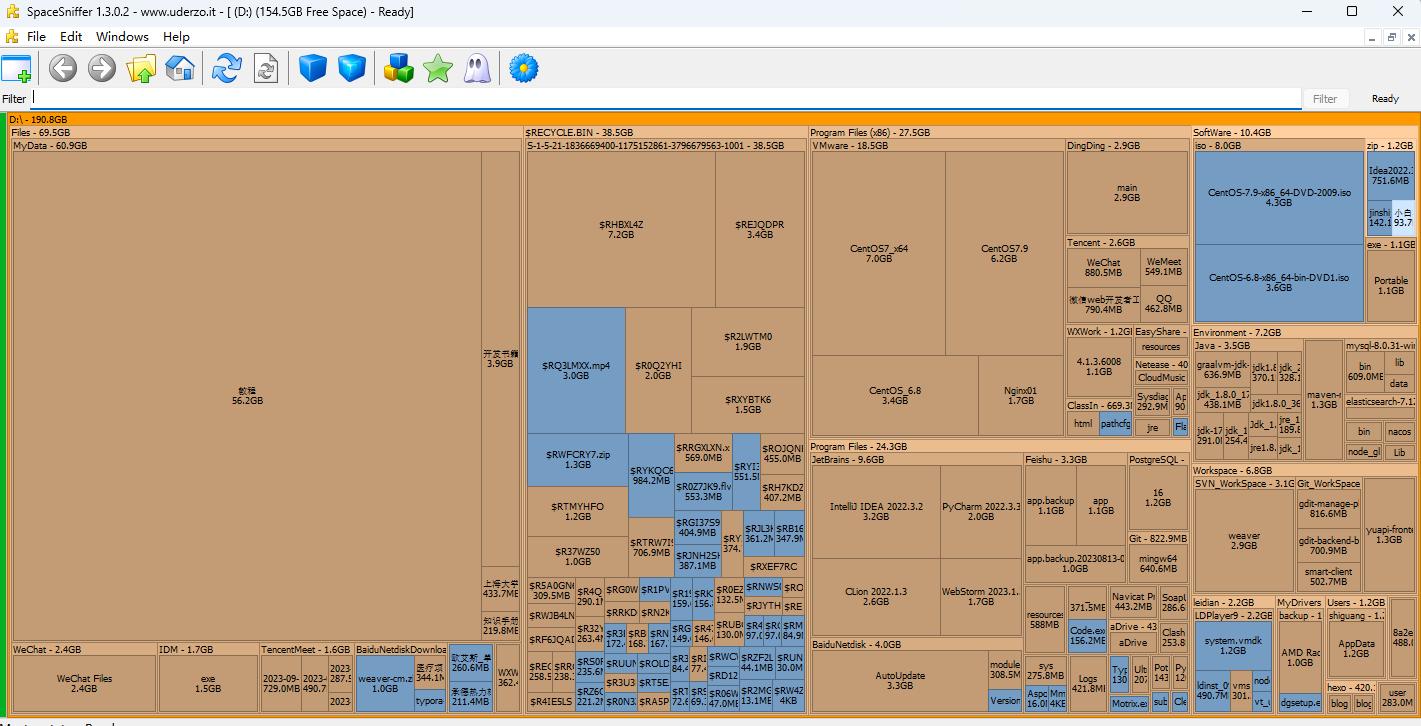Select the $REJQDPR 3.4GB block

tap(760, 229)
